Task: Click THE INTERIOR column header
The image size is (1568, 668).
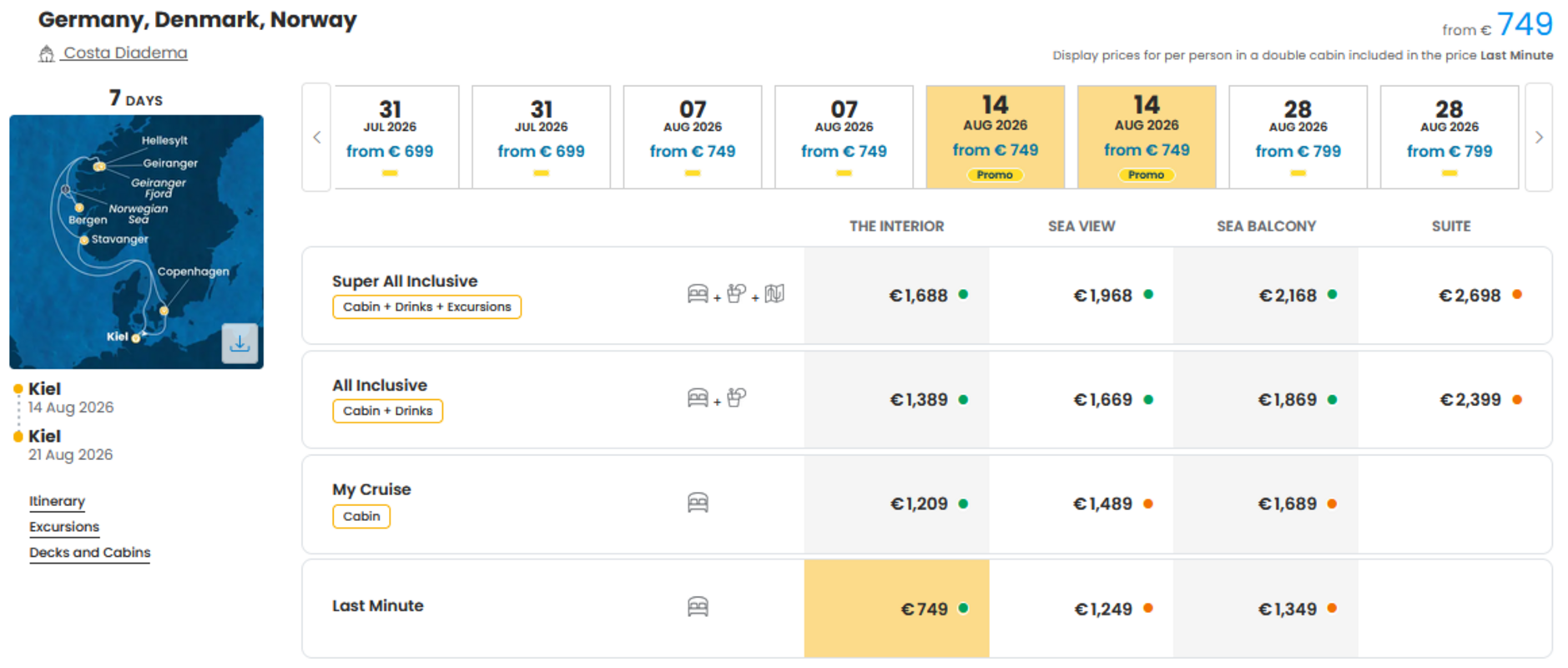Action: click(x=897, y=226)
